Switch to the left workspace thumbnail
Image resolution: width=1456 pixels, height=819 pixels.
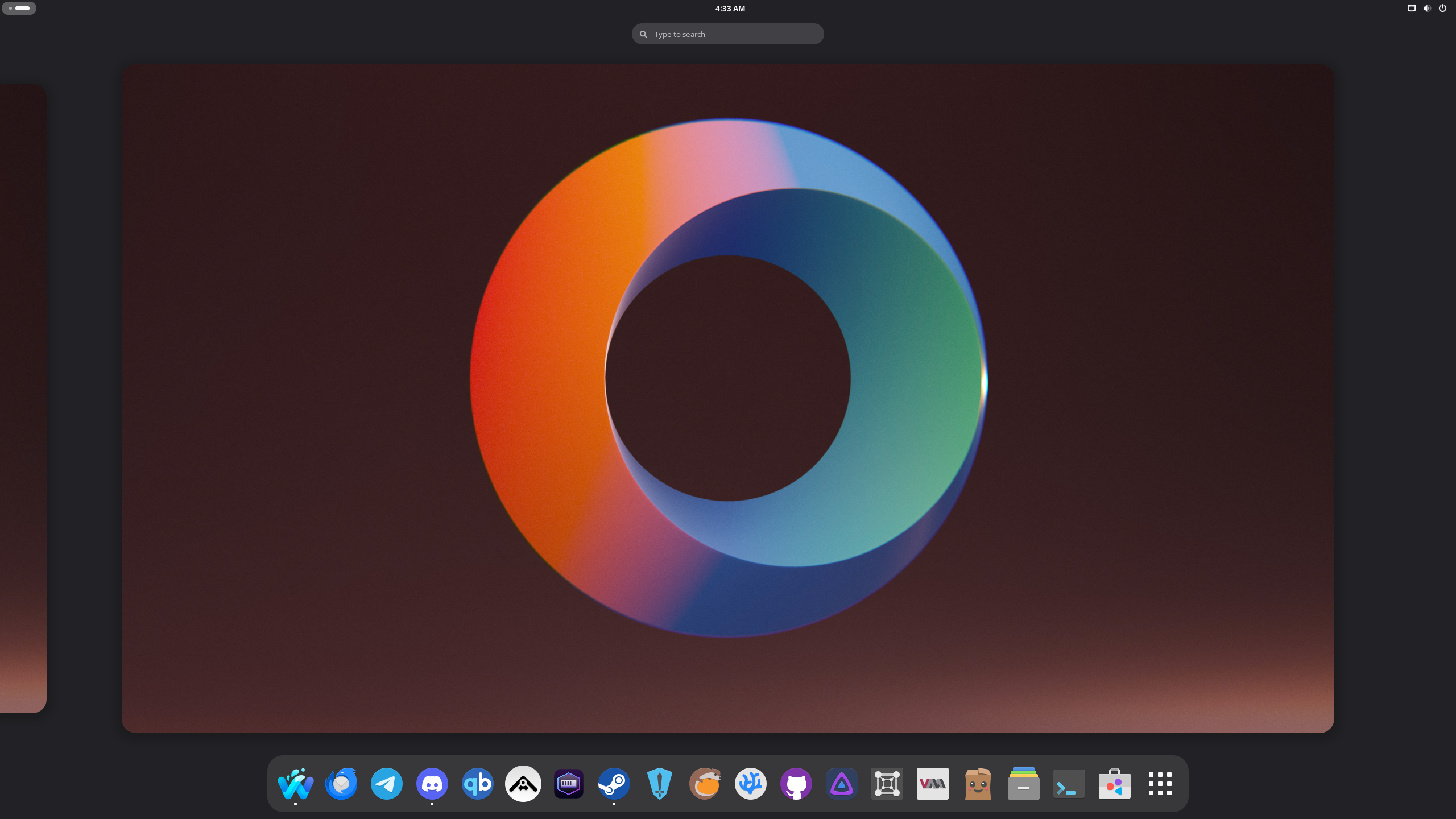click(x=23, y=398)
